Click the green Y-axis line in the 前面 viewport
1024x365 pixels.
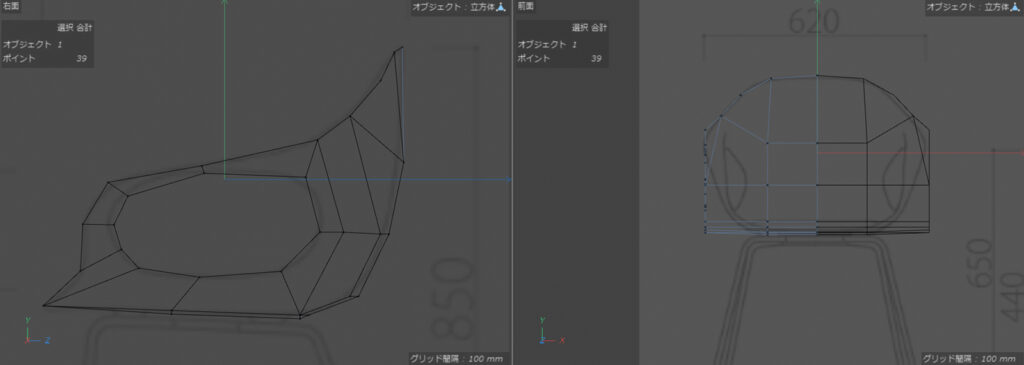817,39
